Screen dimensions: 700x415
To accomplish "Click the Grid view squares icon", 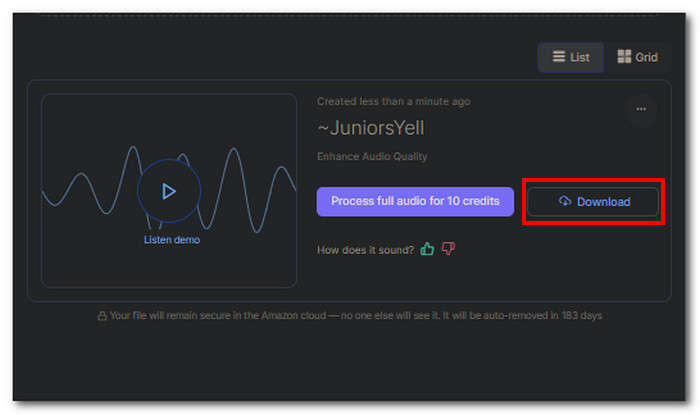I will tap(624, 57).
